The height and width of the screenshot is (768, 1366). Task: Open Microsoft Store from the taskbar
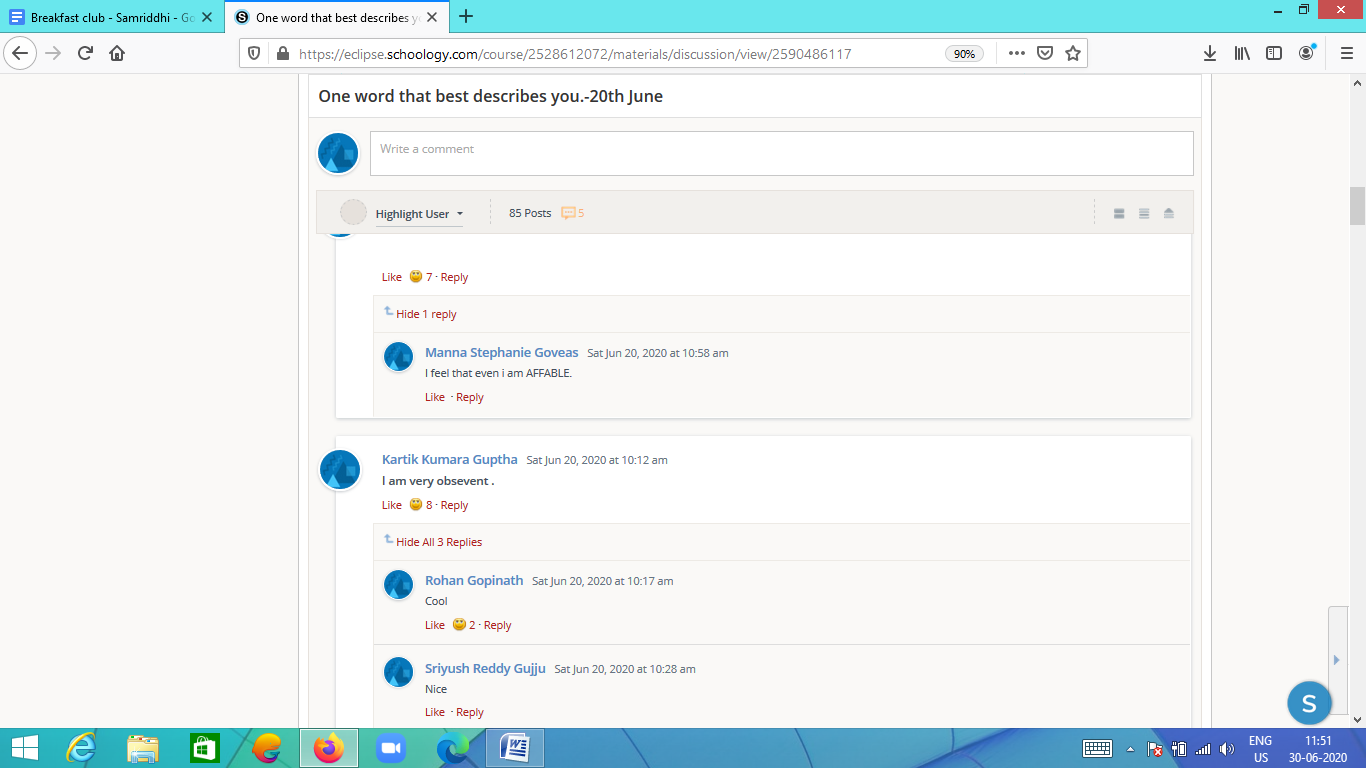pyautogui.click(x=204, y=748)
